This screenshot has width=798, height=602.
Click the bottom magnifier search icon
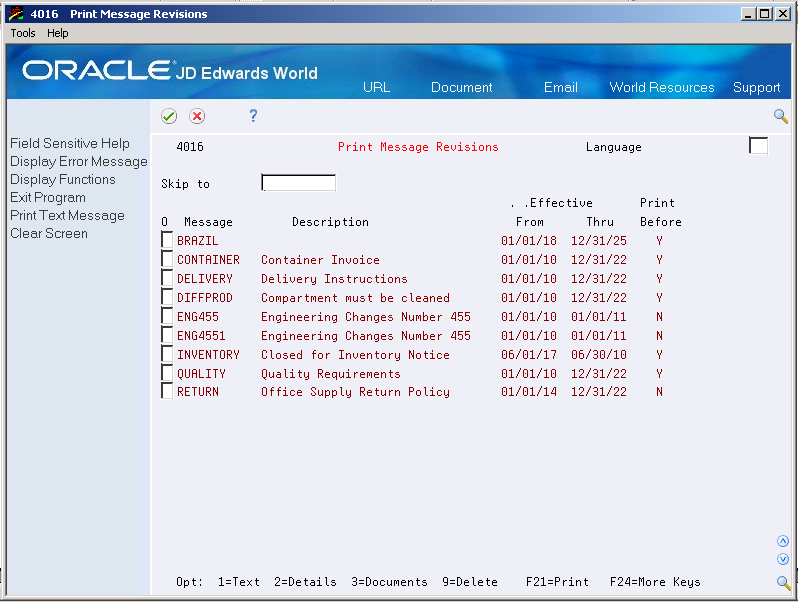click(x=783, y=583)
